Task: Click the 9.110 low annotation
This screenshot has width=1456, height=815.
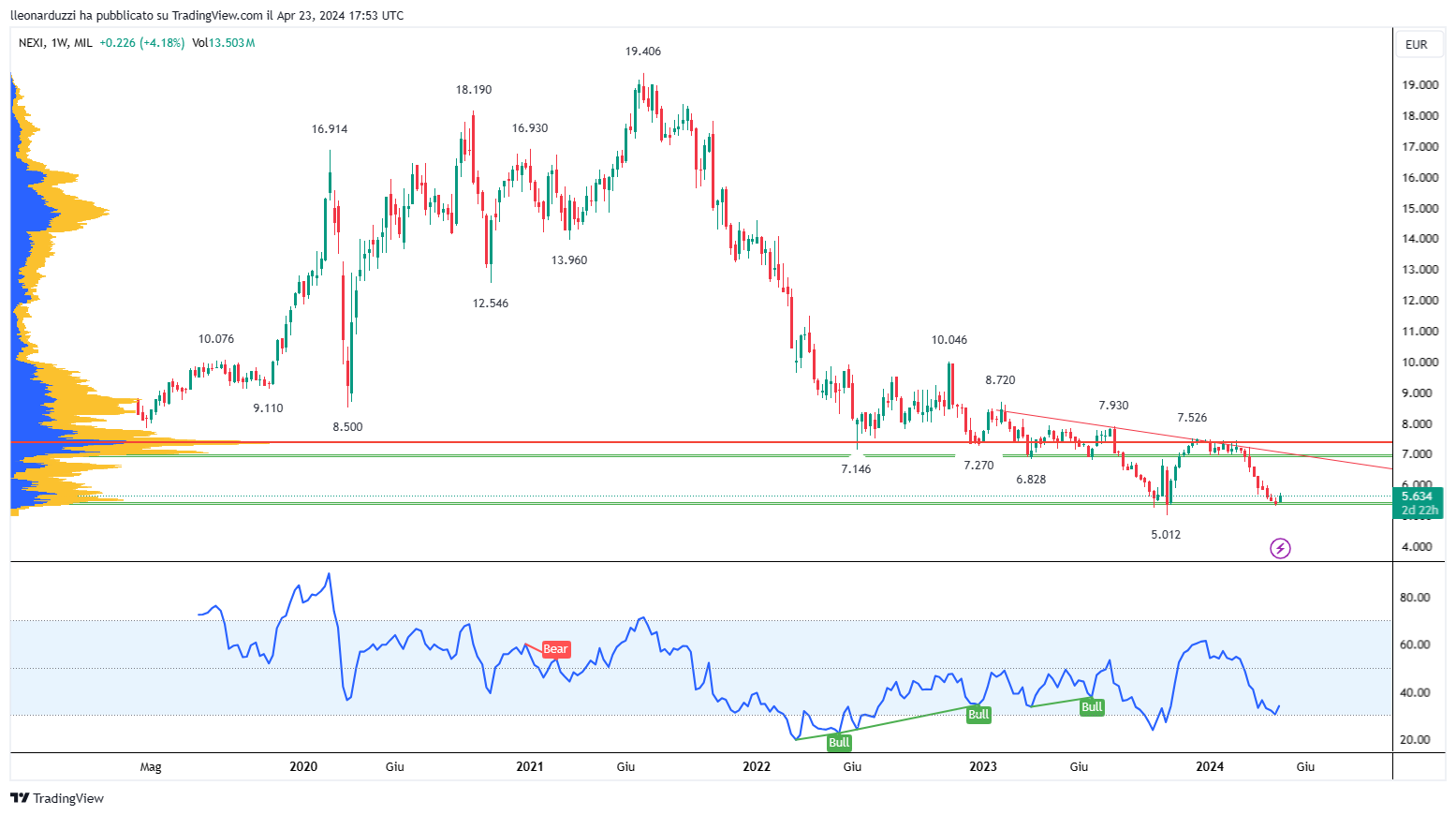Action: (x=268, y=408)
